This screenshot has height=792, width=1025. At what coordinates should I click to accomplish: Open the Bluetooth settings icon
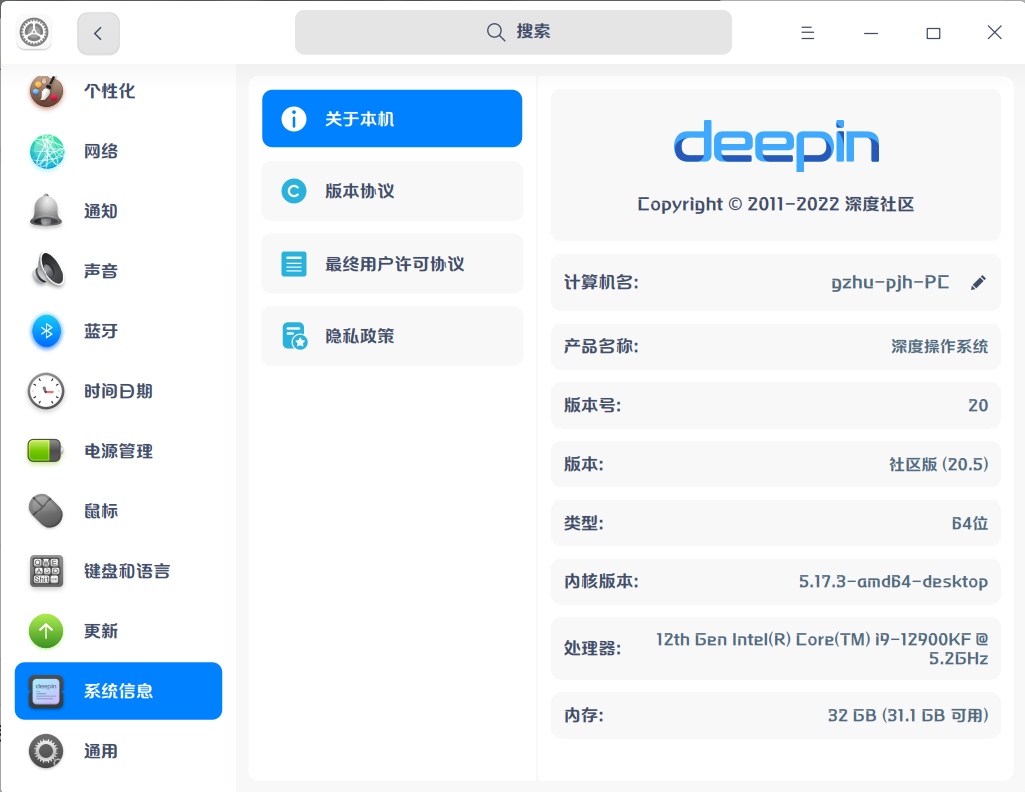[46, 331]
